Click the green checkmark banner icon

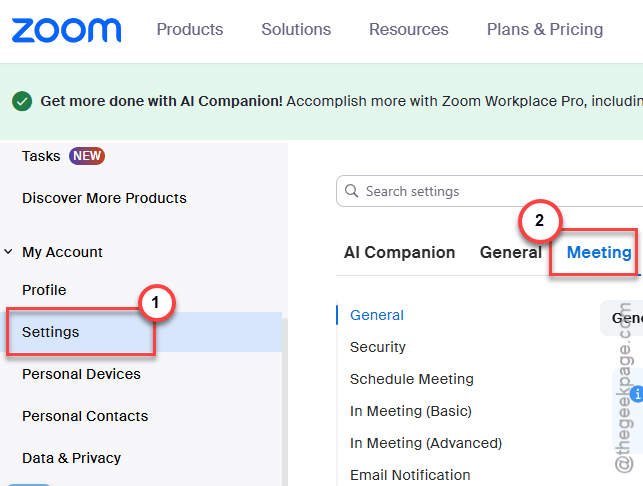(x=22, y=101)
